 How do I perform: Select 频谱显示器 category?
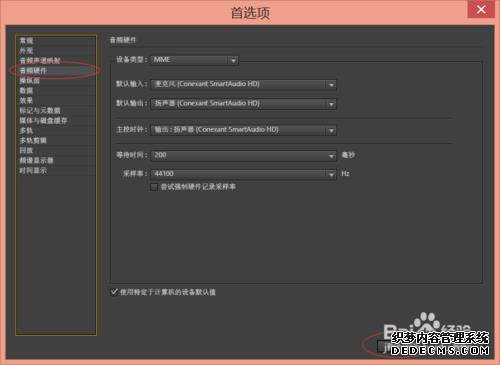click(x=37, y=160)
